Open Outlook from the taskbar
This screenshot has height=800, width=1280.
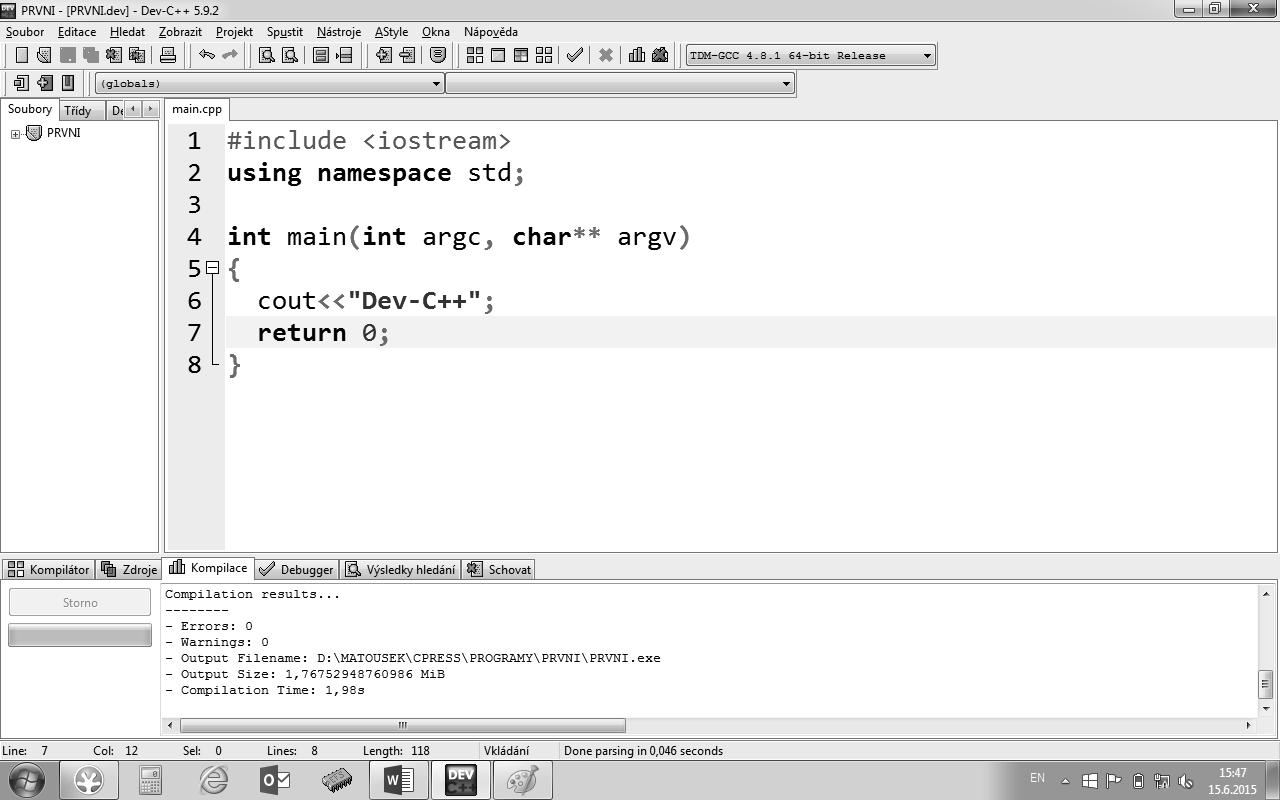pyautogui.click(x=275, y=779)
